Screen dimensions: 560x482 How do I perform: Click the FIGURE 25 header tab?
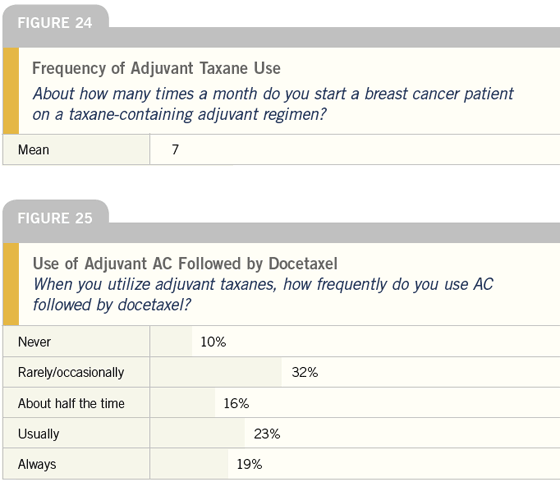coord(55,218)
